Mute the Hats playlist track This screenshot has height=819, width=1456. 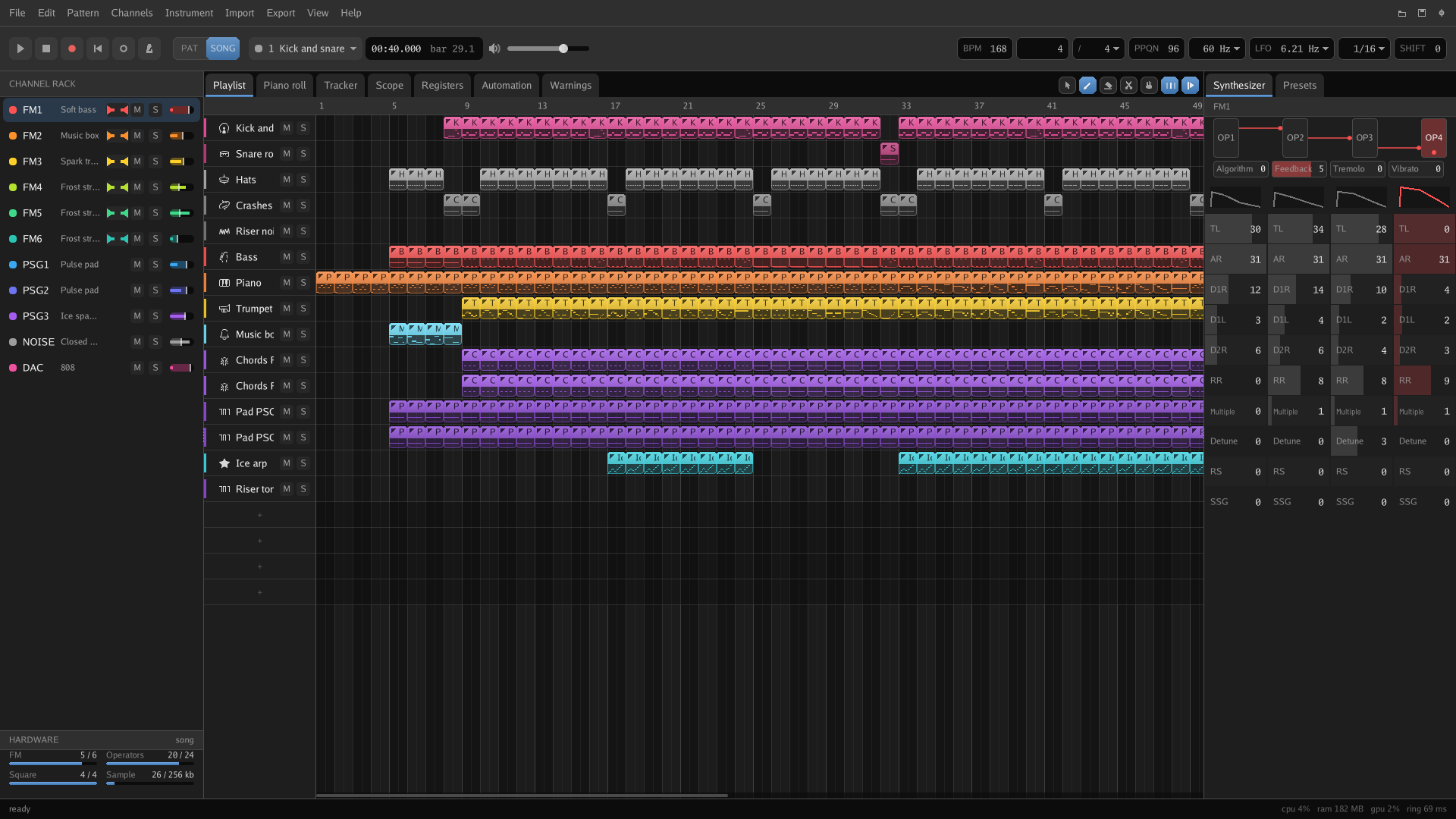click(287, 180)
